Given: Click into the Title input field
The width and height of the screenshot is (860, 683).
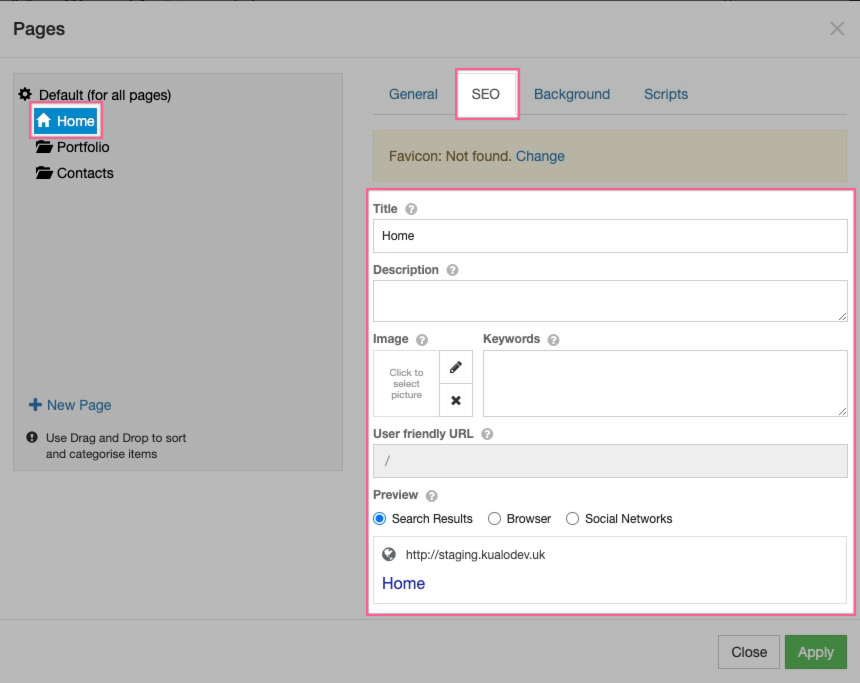Looking at the screenshot, I should point(610,236).
